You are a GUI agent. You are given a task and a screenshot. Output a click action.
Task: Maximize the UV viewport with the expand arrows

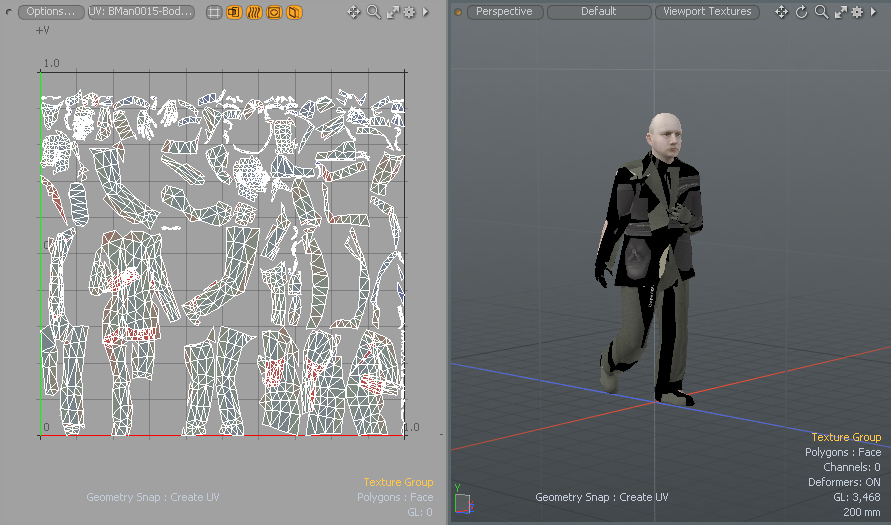(x=392, y=12)
